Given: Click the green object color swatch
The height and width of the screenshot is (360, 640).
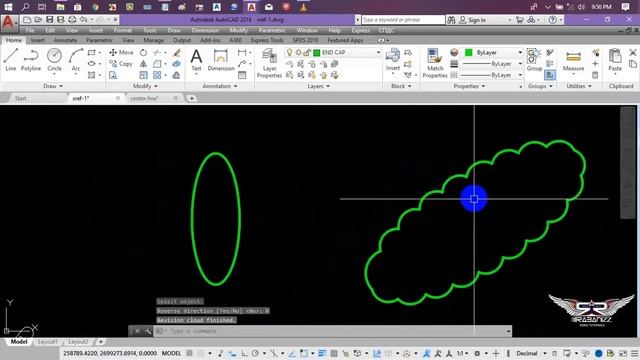Looking at the screenshot, I should click(469, 52).
